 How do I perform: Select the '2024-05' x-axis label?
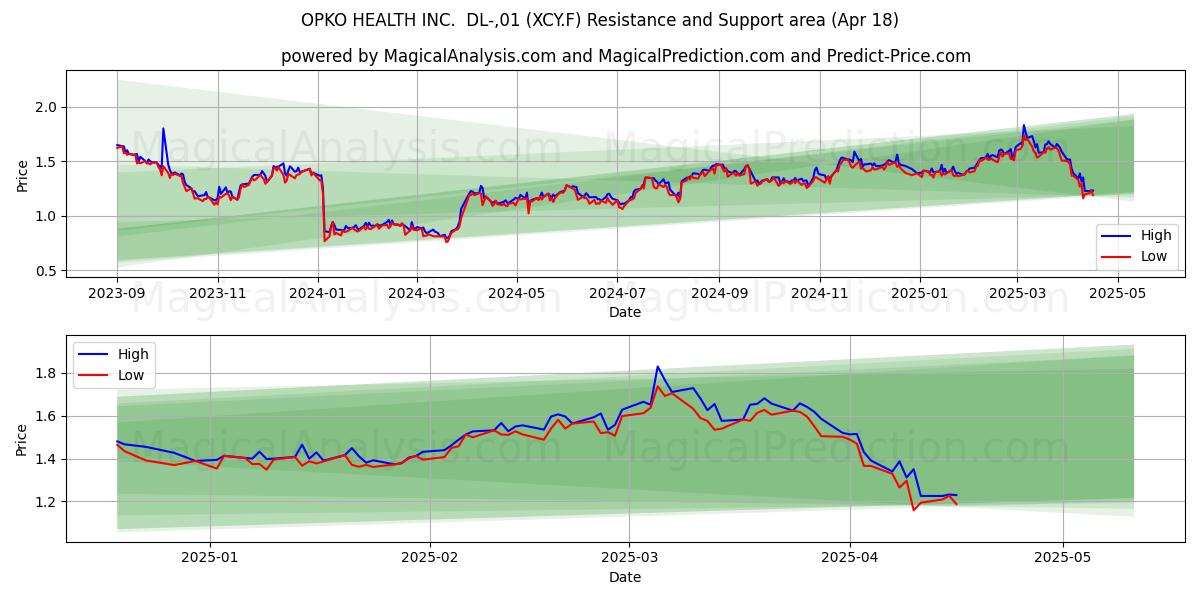[517, 294]
